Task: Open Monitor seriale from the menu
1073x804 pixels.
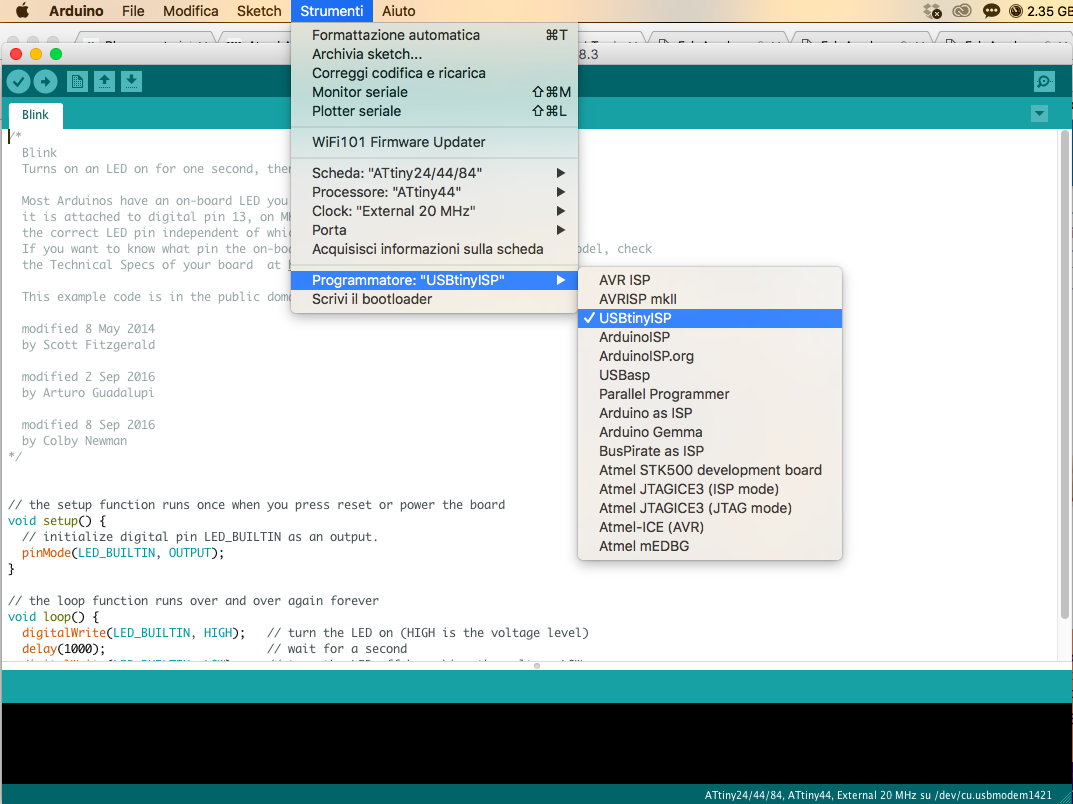Action: pos(435,92)
